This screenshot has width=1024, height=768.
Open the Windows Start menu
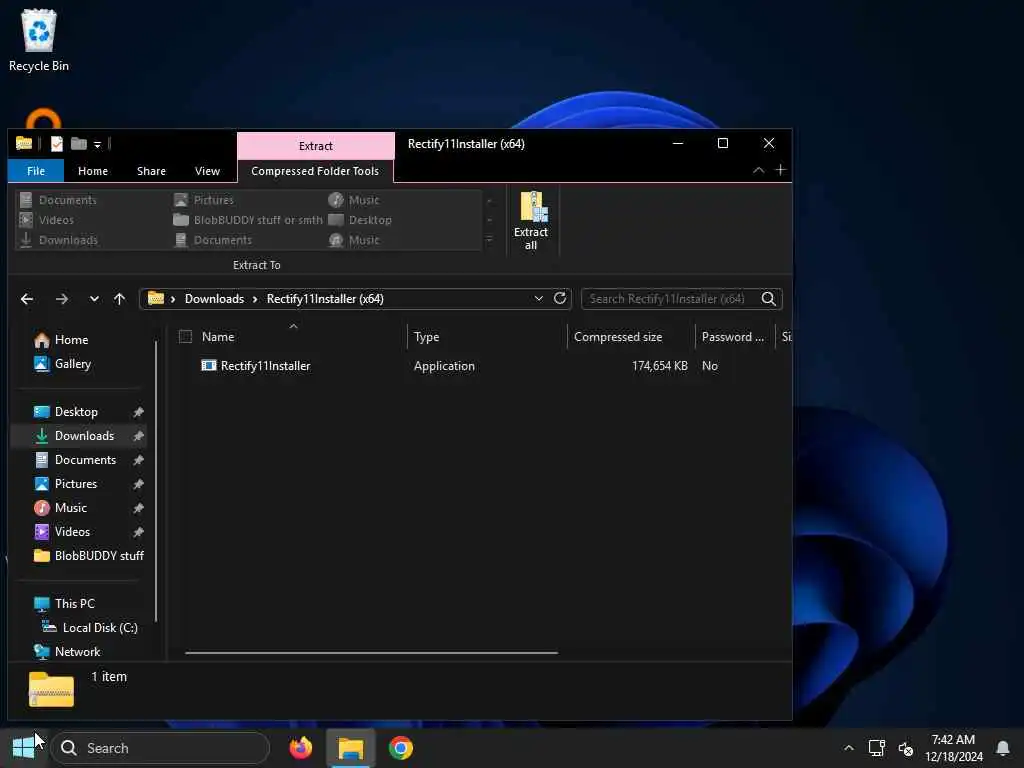(24, 748)
